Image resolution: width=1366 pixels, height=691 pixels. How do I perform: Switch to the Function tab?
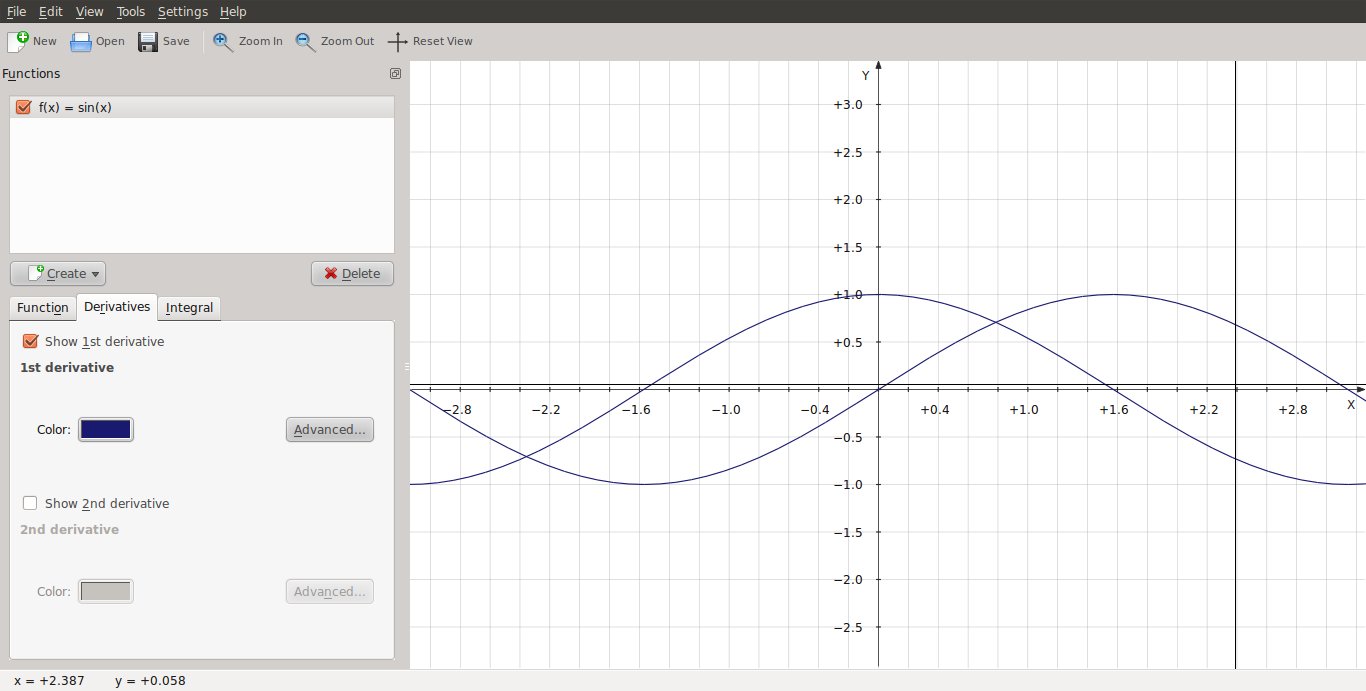tap(42, 307)
